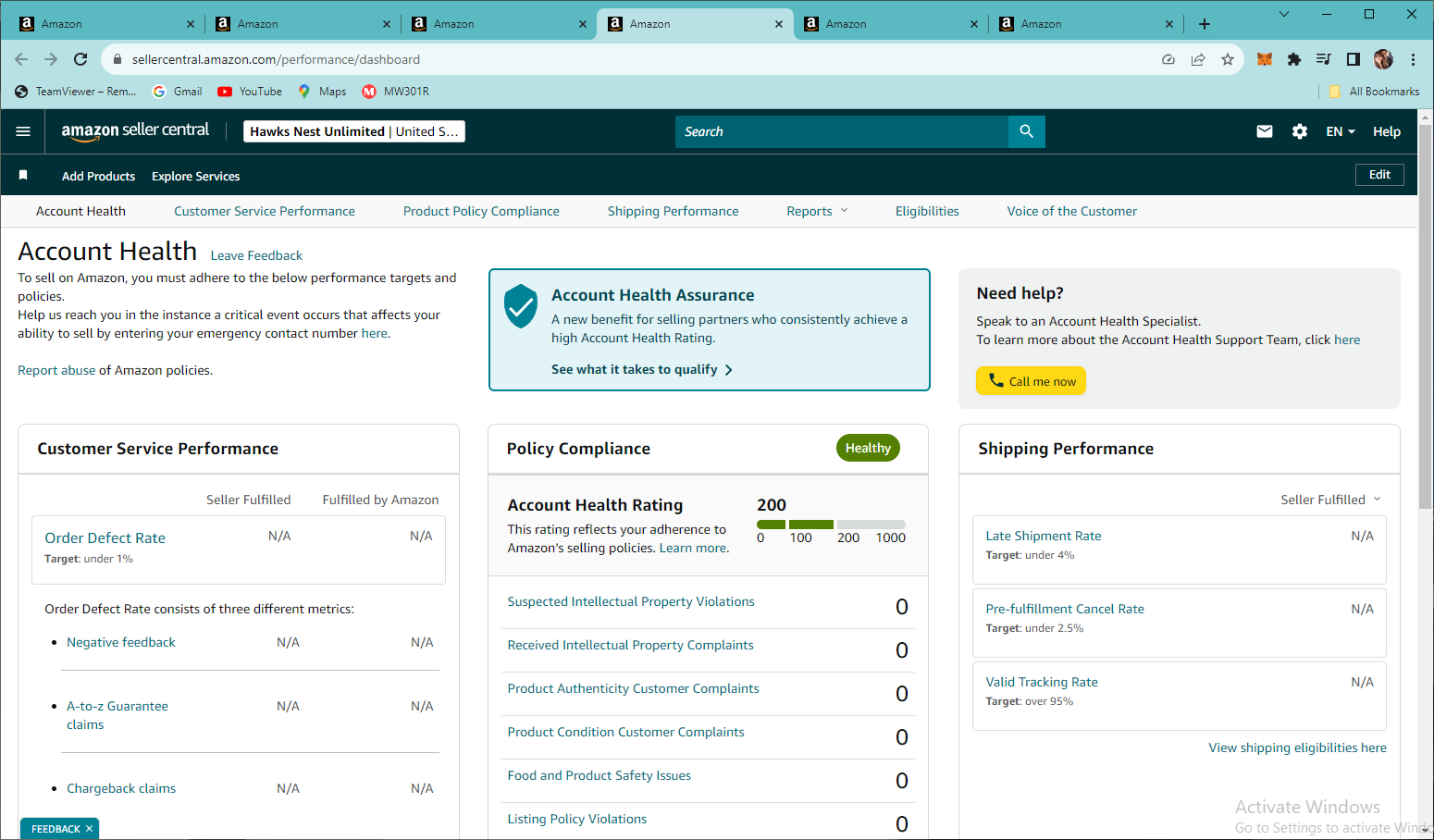Reload the page with refresh icon
The height and width of the screenshot is (840, 1434).
click(80, 59)
